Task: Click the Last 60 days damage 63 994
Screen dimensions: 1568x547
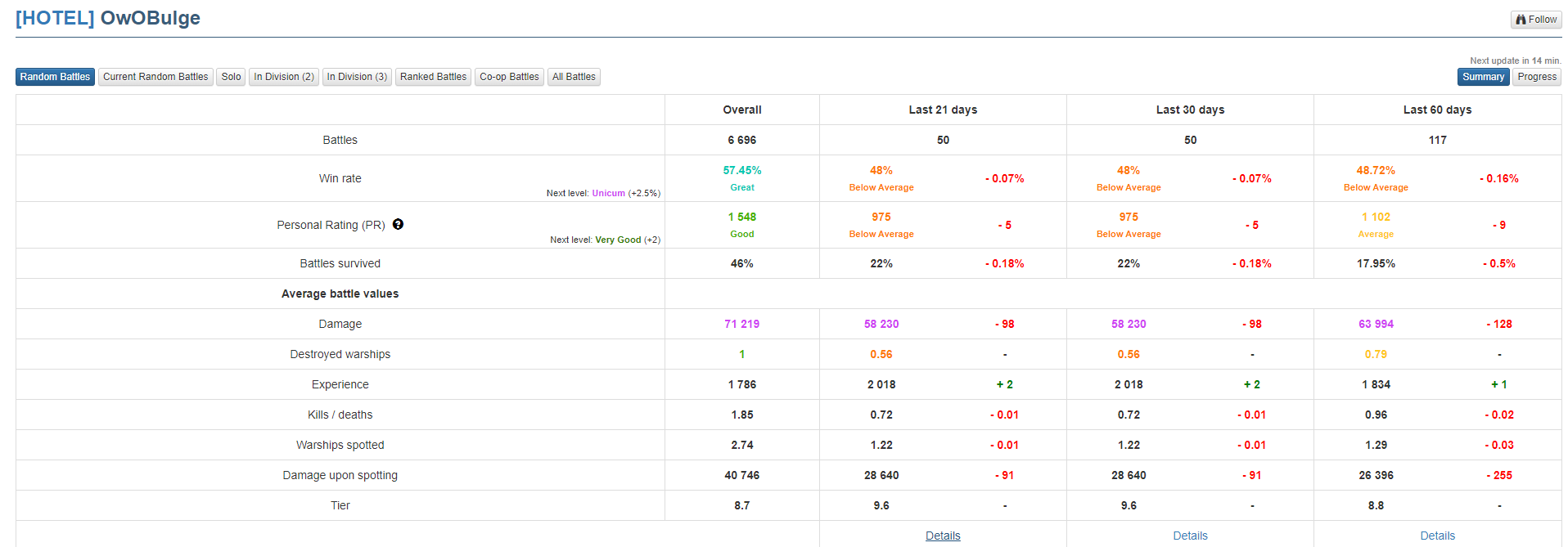Action: pyautogui.click(x=1376, y=324)
